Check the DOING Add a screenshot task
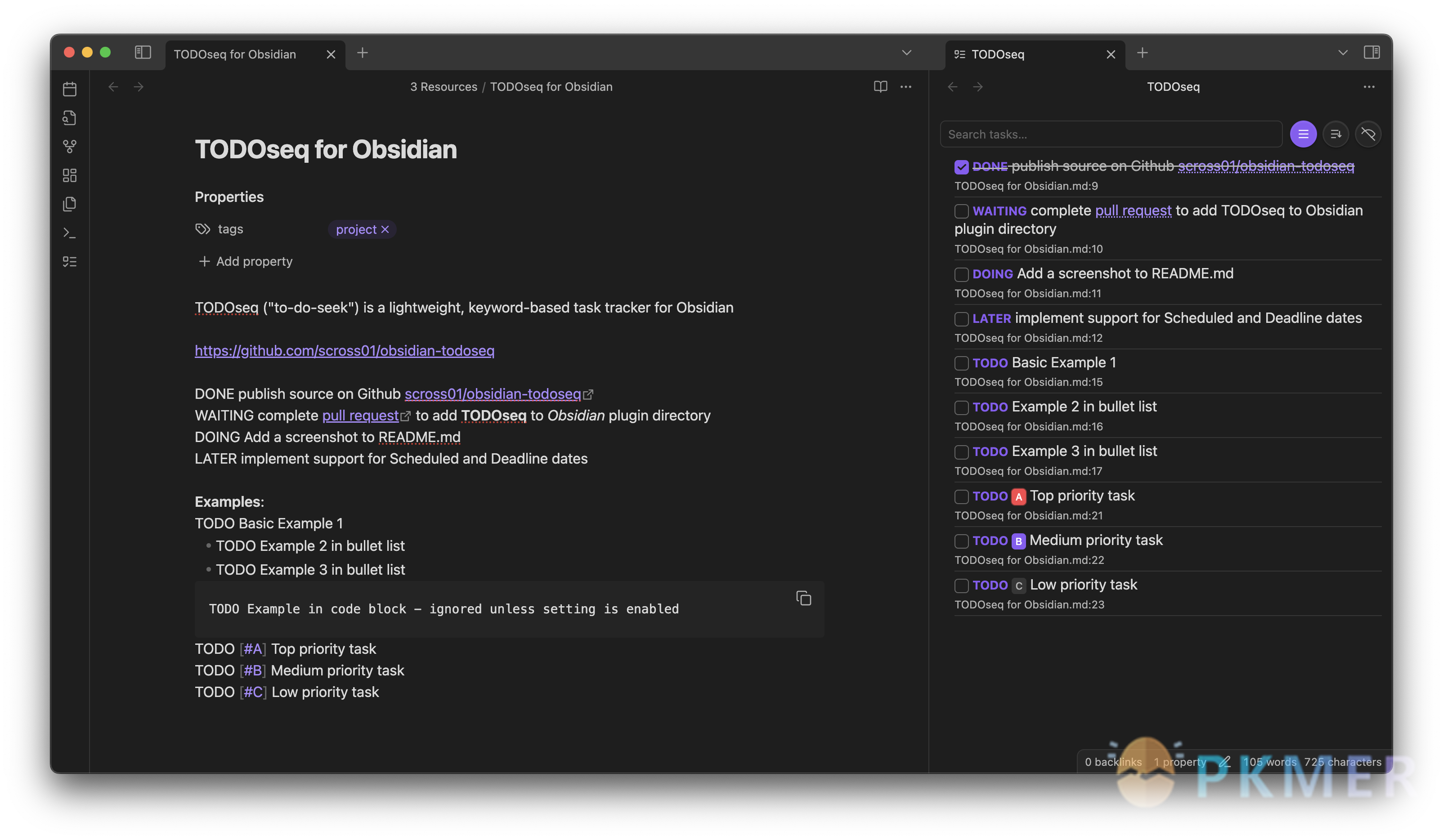Viewport: 1443px width, 840px height. [x=961, y=274]
